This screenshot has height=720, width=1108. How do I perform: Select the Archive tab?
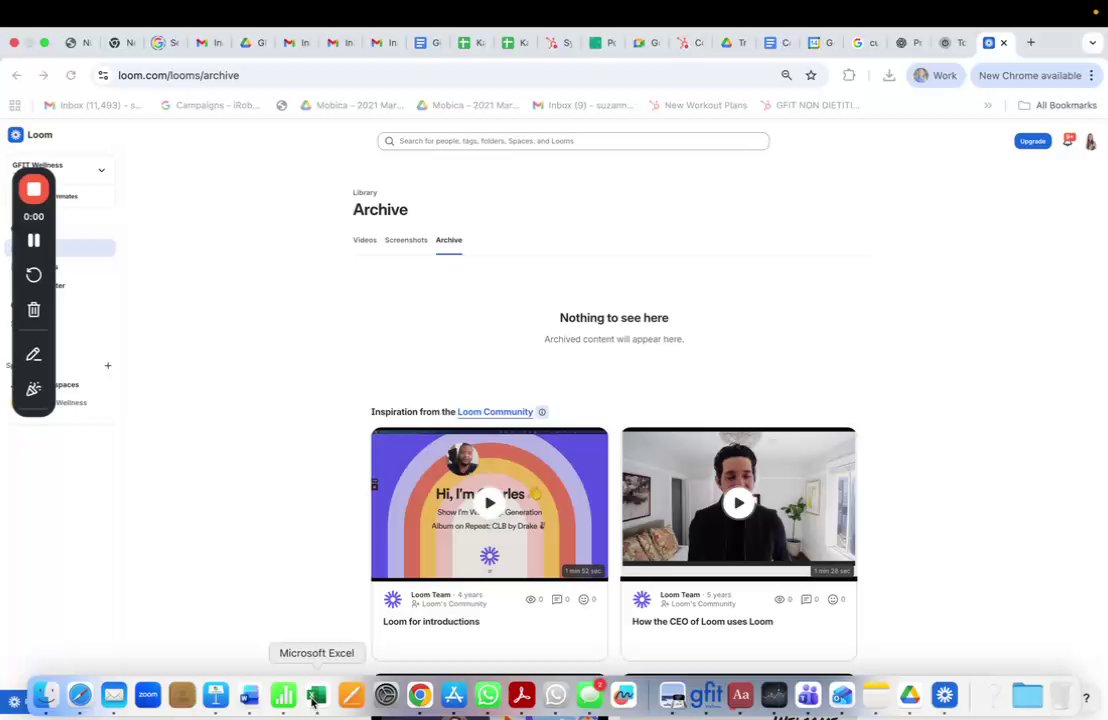449,240
